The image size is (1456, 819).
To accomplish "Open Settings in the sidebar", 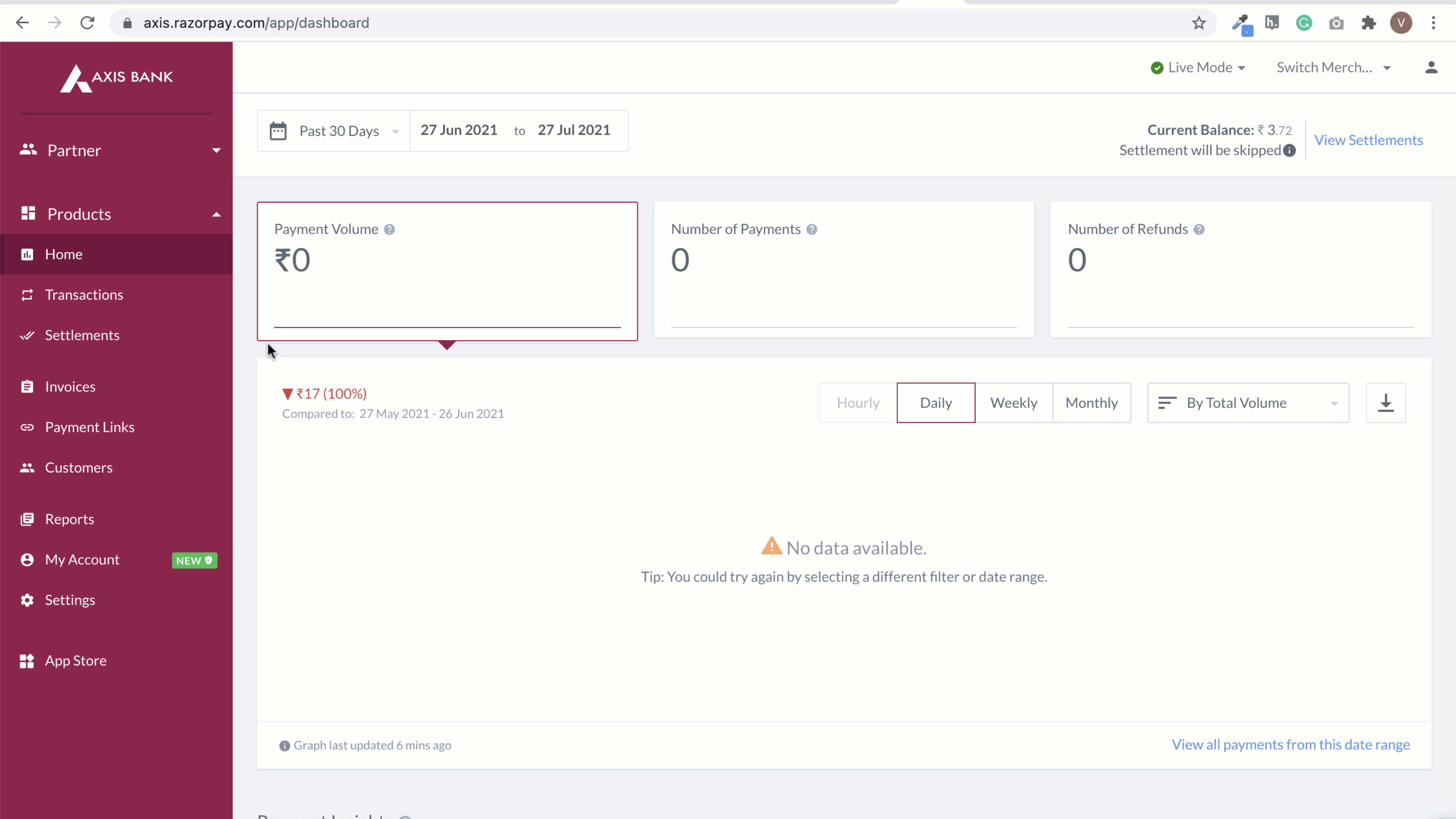I will tap(116, 600).
